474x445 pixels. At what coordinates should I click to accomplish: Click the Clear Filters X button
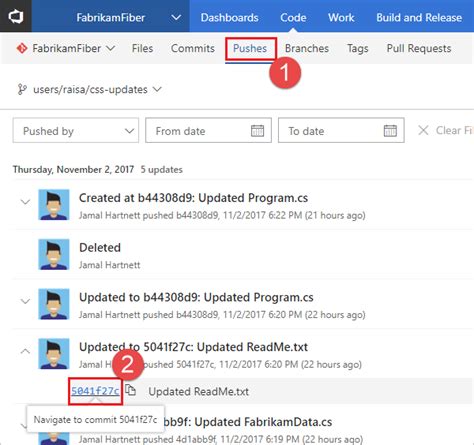423,130
